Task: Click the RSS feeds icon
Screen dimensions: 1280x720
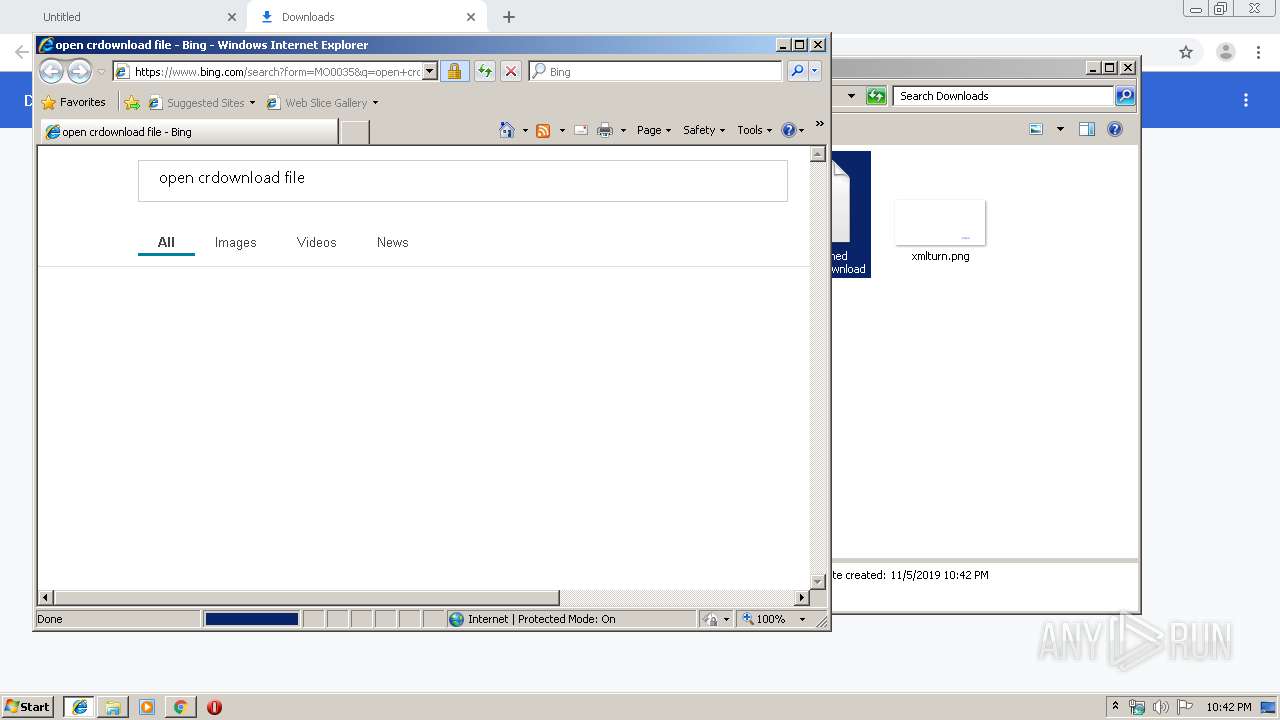Action: click(543, 130)
